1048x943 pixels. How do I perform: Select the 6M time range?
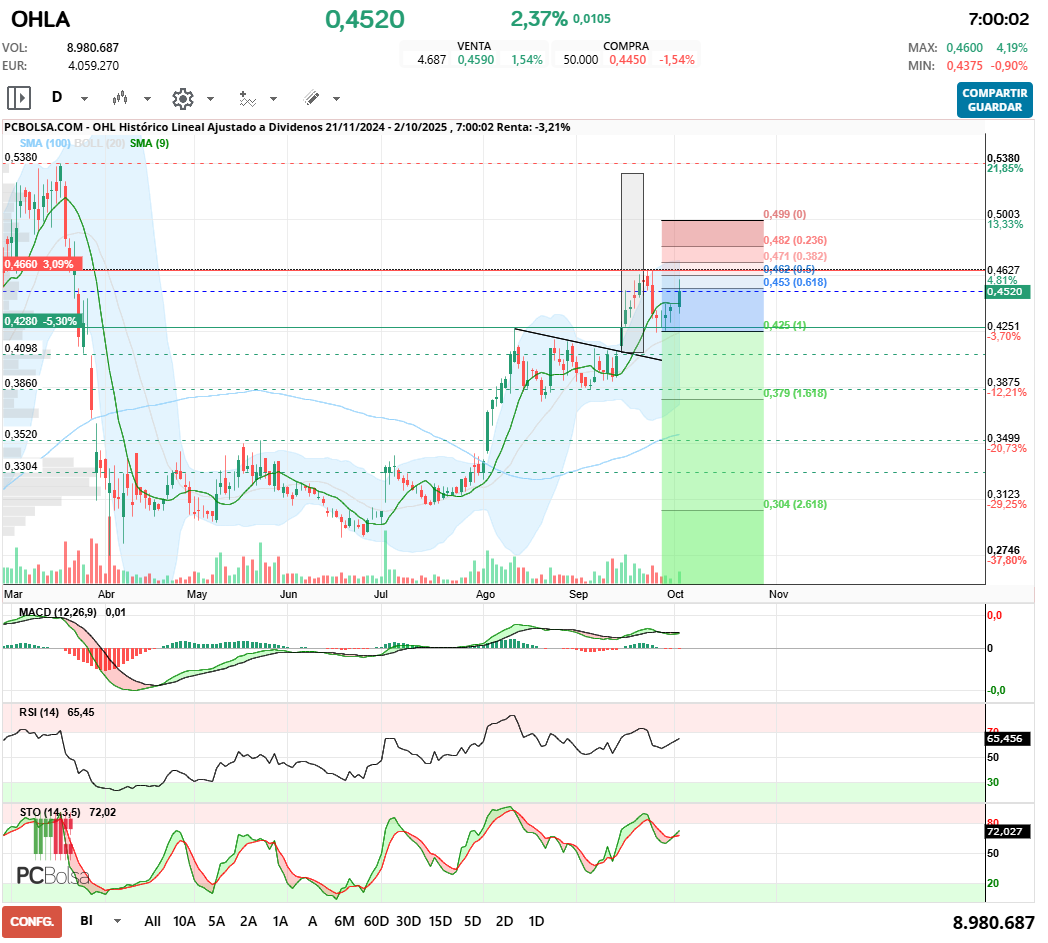click(344, 921)
